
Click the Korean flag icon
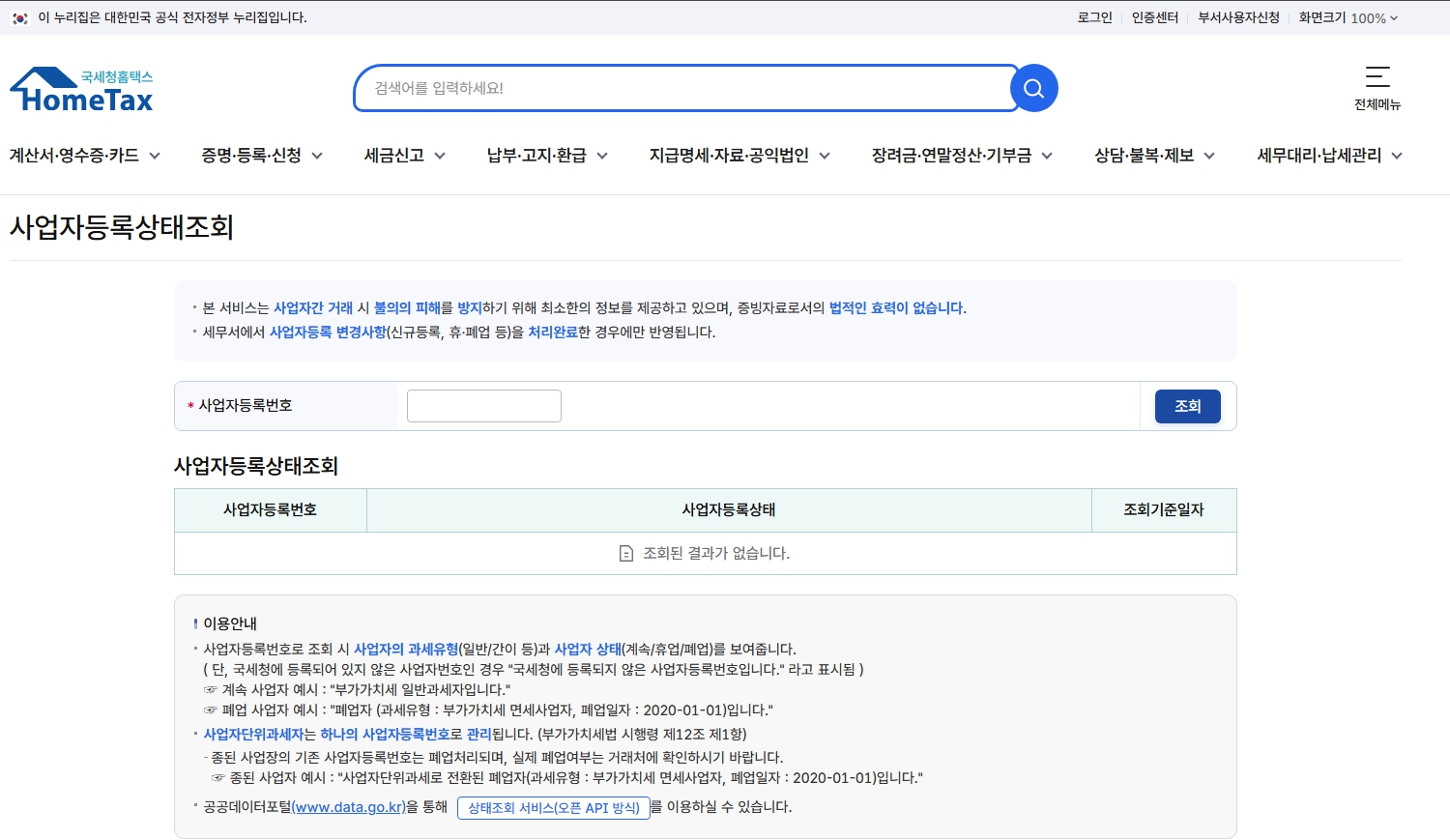coord(19,17)
